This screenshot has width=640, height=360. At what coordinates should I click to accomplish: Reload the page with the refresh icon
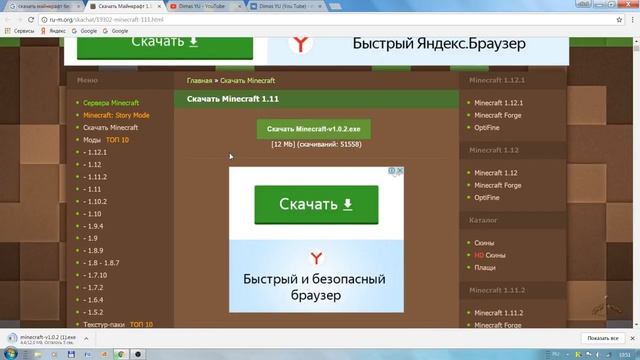tap(31, 20)
